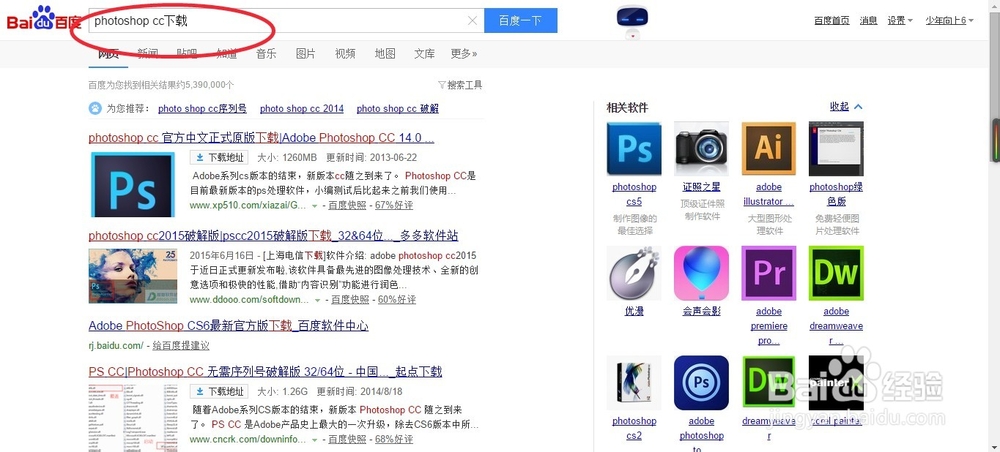Image resolution: width=1000 pixels, height=452 pixels.
Task: Click thumbnail of photoshop cc2015 result
Action: 133,275
